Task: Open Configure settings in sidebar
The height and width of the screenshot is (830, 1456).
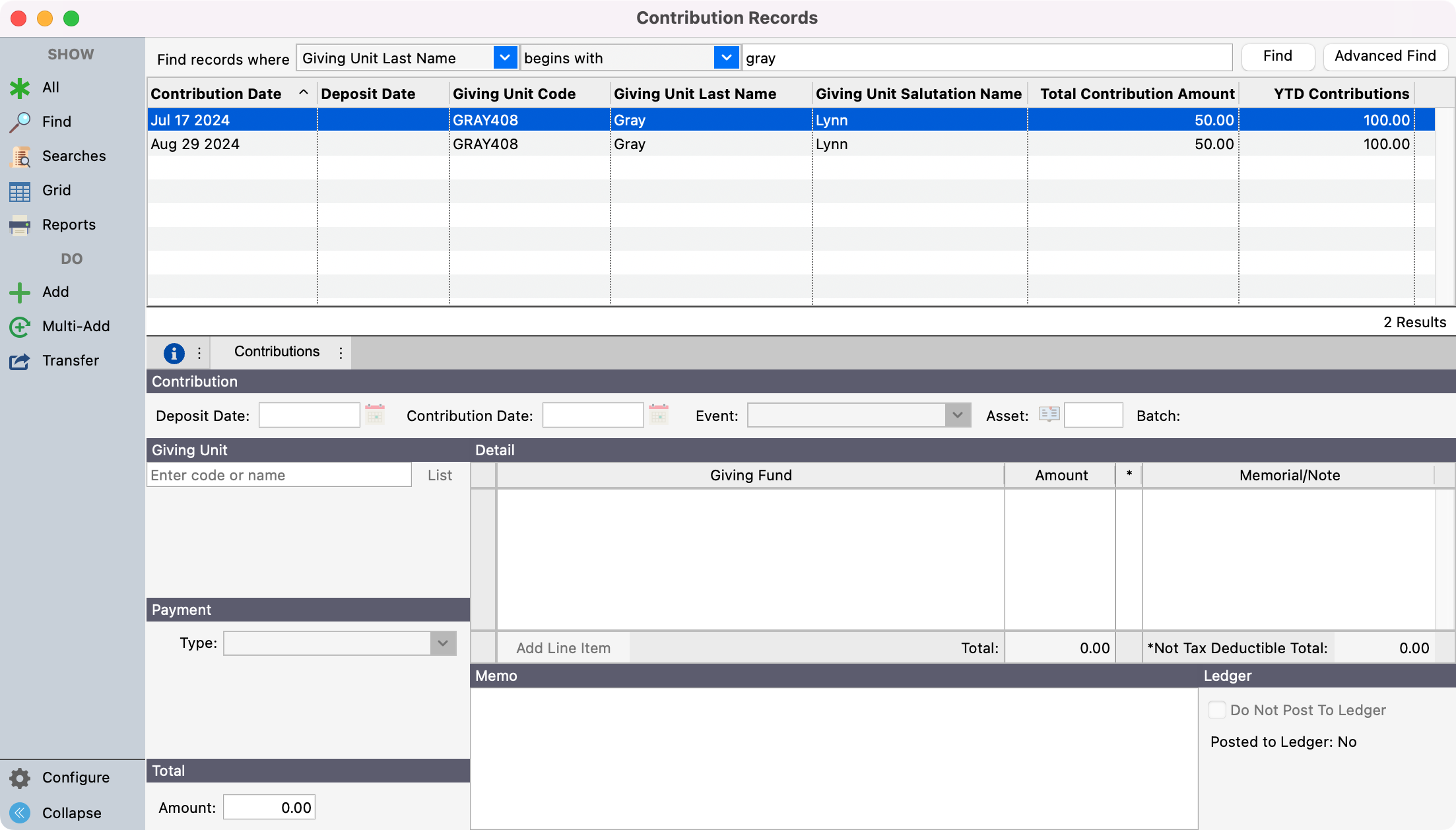Action: point(20,778)
